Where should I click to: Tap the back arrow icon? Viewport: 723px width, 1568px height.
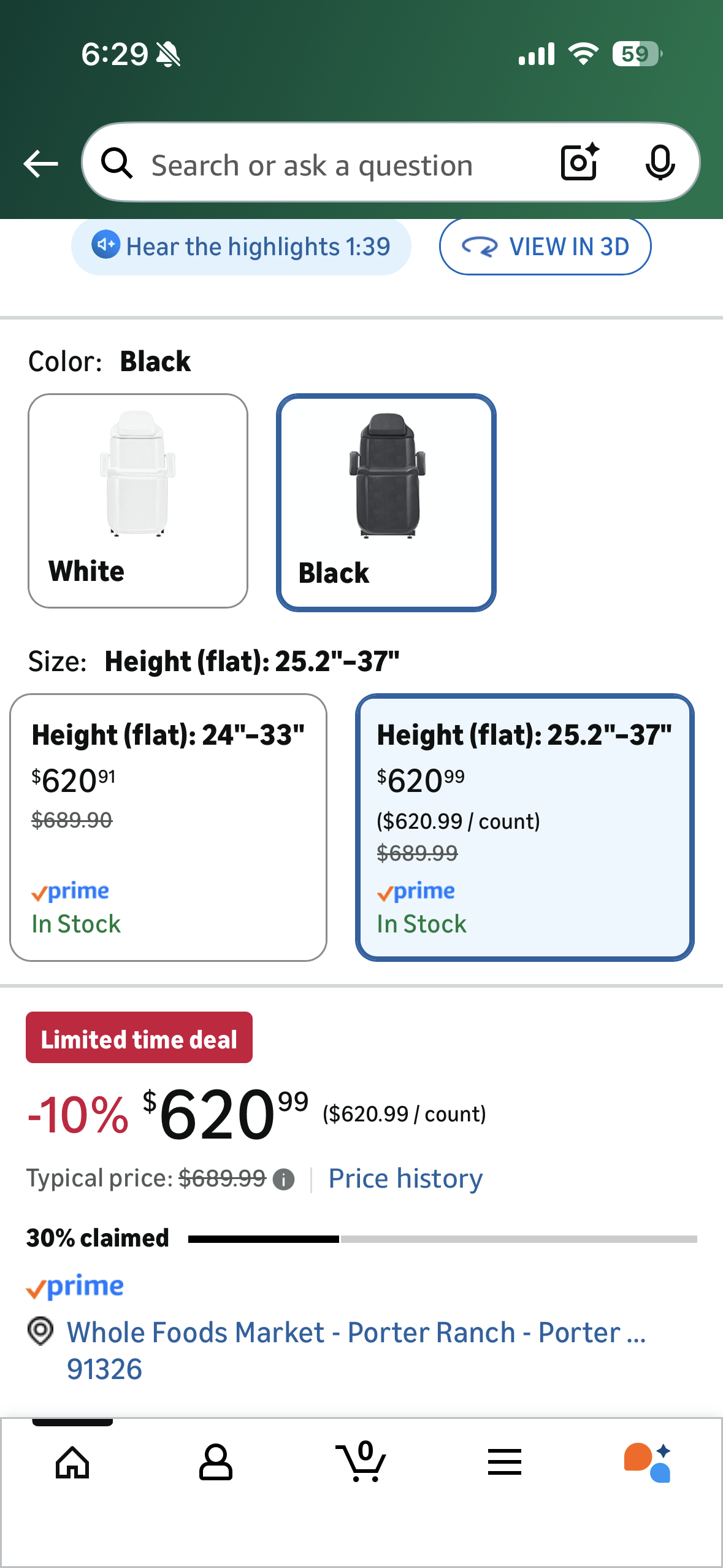pyautogui.click(x=40, y=164)
